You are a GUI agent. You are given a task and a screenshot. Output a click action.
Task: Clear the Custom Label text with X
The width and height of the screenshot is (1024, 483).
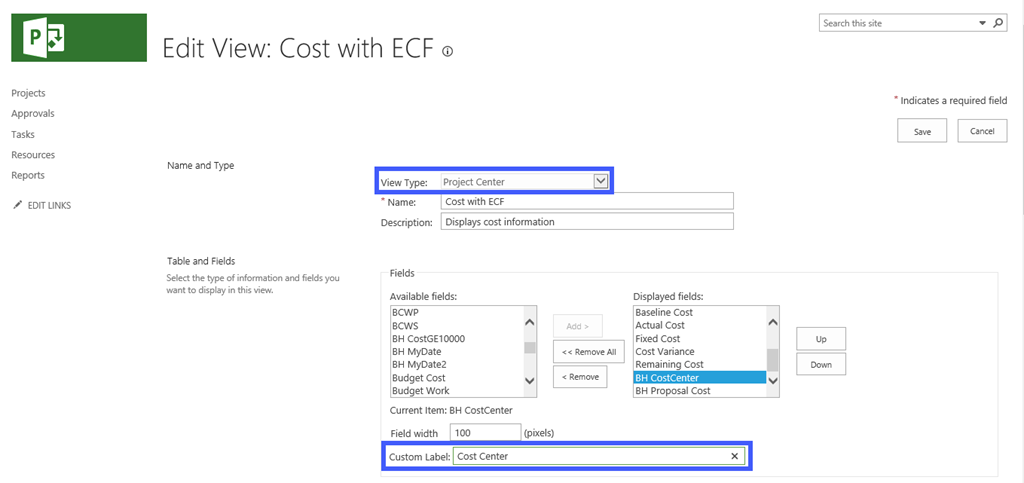tap(734, 457)
